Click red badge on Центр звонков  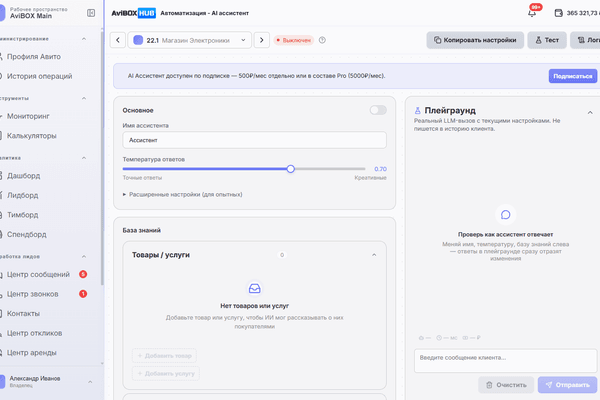click(83, 294)
